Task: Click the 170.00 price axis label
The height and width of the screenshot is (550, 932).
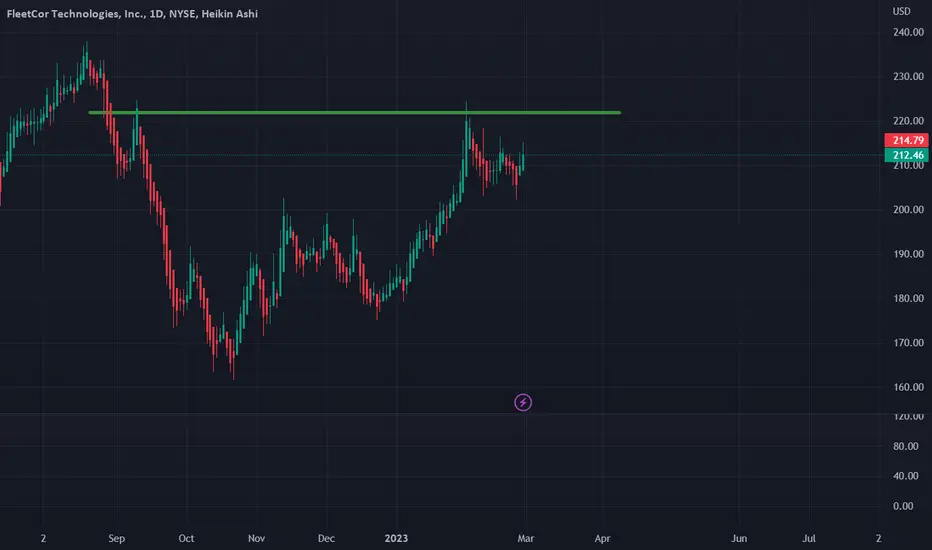Action: click(908, 342)
